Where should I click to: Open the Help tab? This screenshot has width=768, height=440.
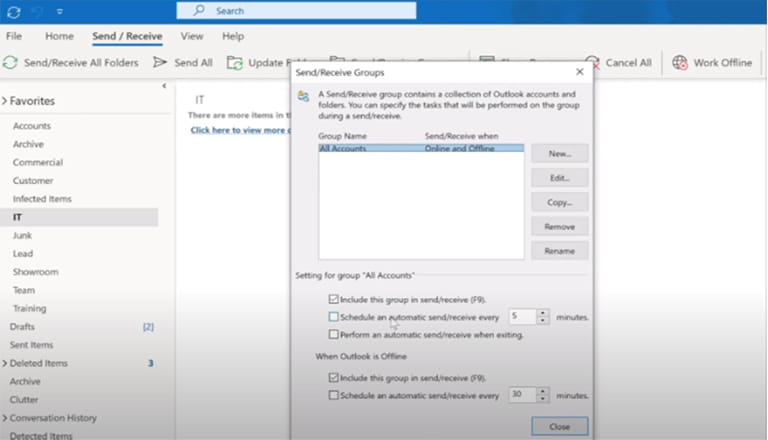[233, 36]
